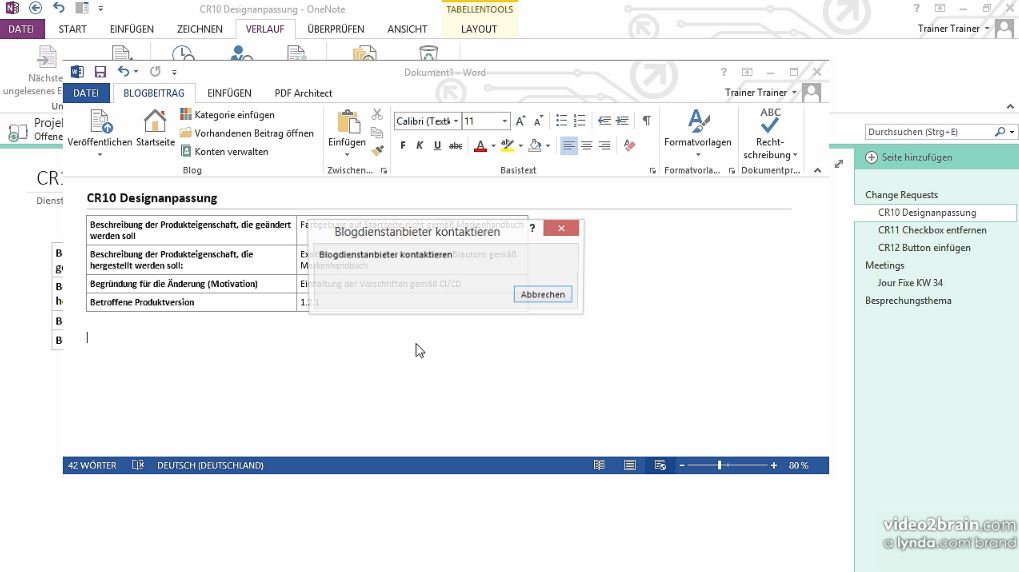Viewport: 1019px width, 572px height.
Task: Apply numbered list formatting
Action: (580, 121)
